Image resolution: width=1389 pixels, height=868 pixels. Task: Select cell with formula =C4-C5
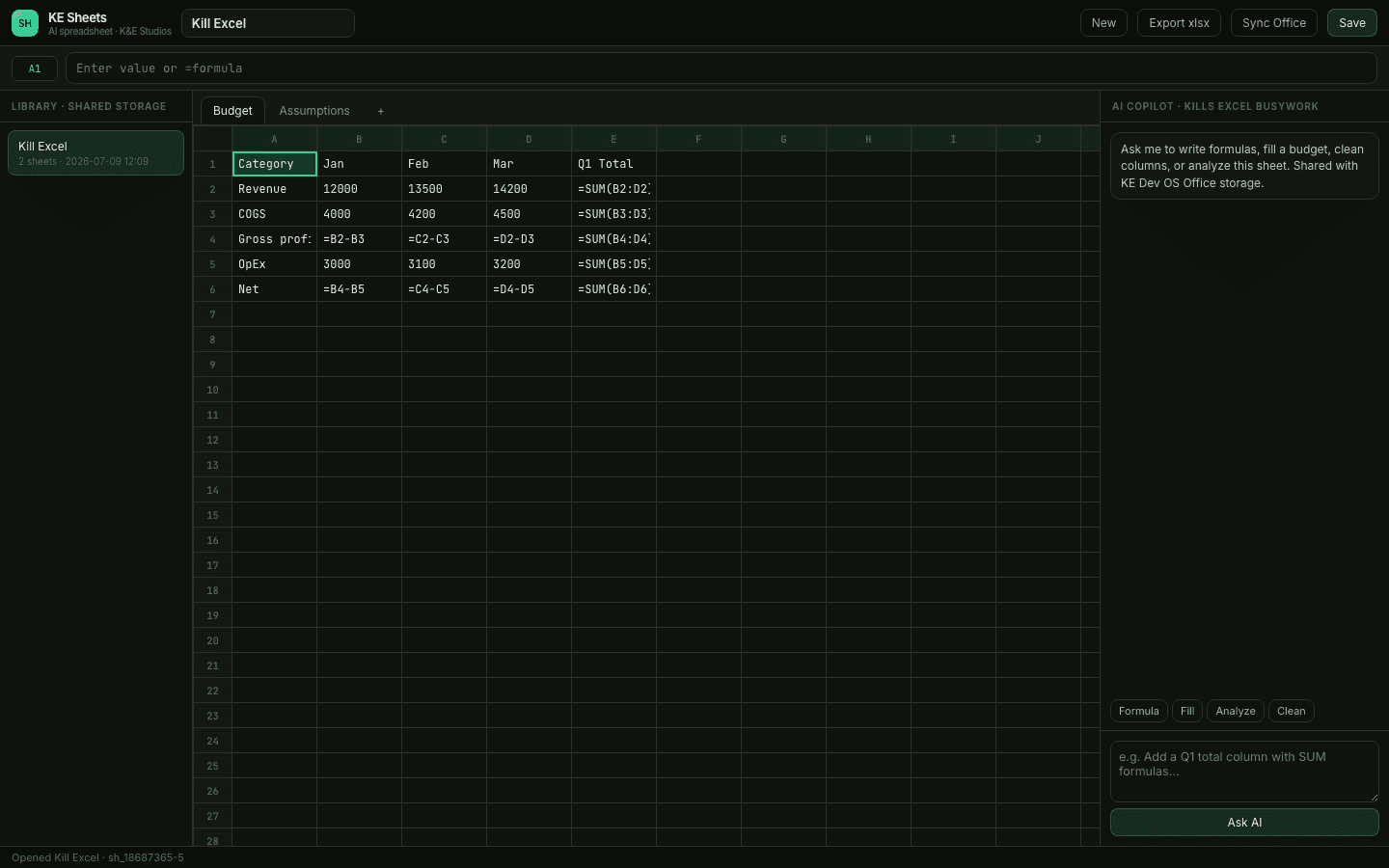tap(444, 289)
